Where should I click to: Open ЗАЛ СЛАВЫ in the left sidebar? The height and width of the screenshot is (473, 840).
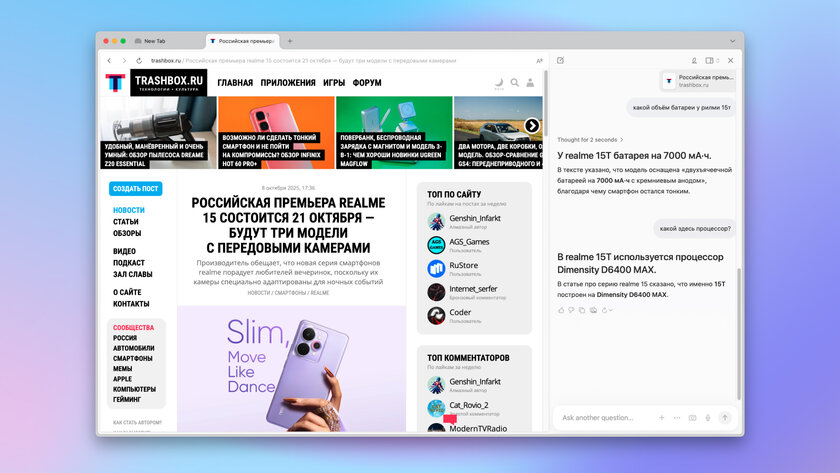132,274
